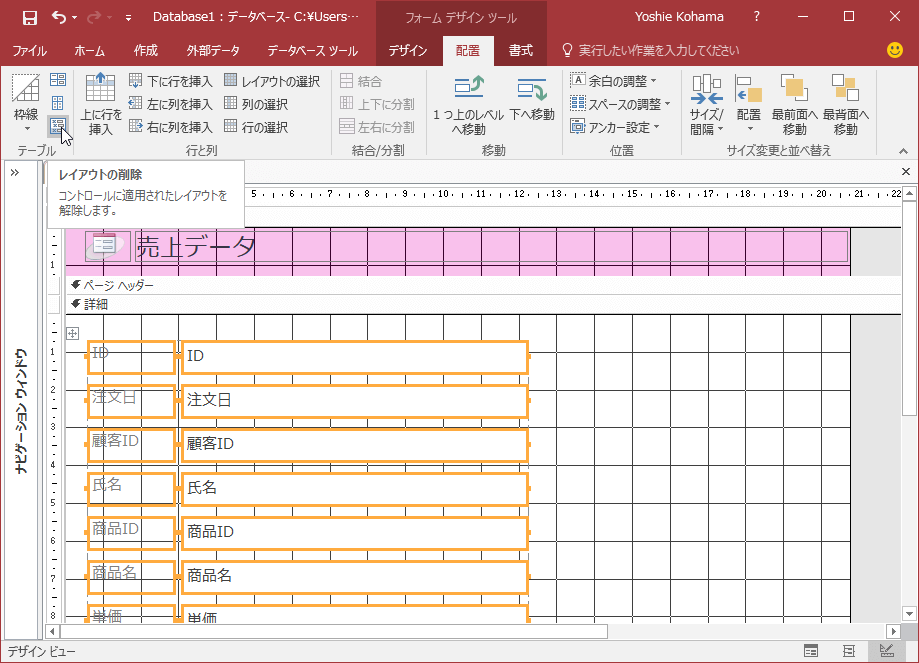919x663 pixels.
Task: Click the 枠線 (Gridlines) tool
Action: point(25,96)
